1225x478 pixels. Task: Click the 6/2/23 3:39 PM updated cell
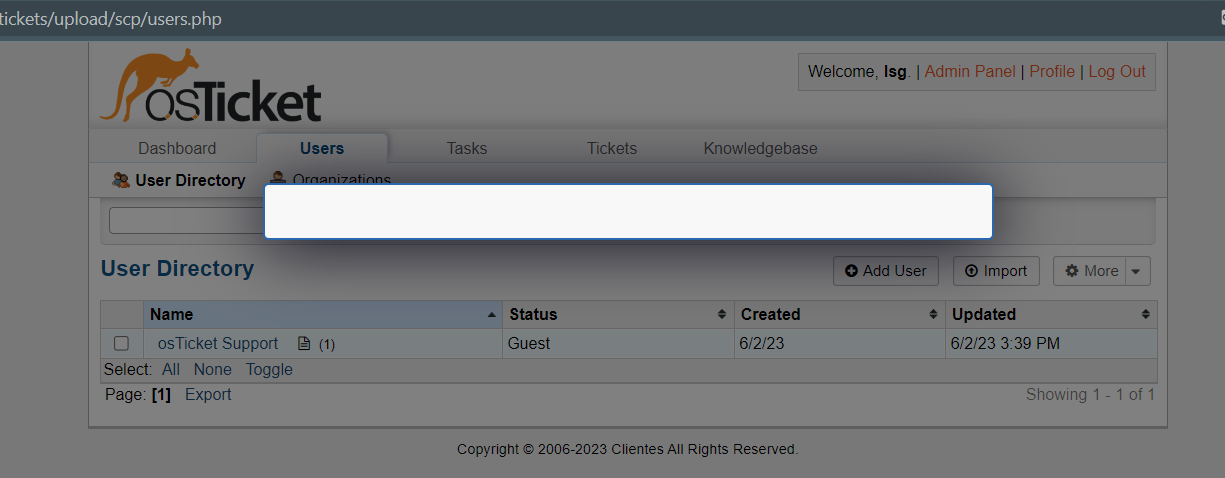1051,344
